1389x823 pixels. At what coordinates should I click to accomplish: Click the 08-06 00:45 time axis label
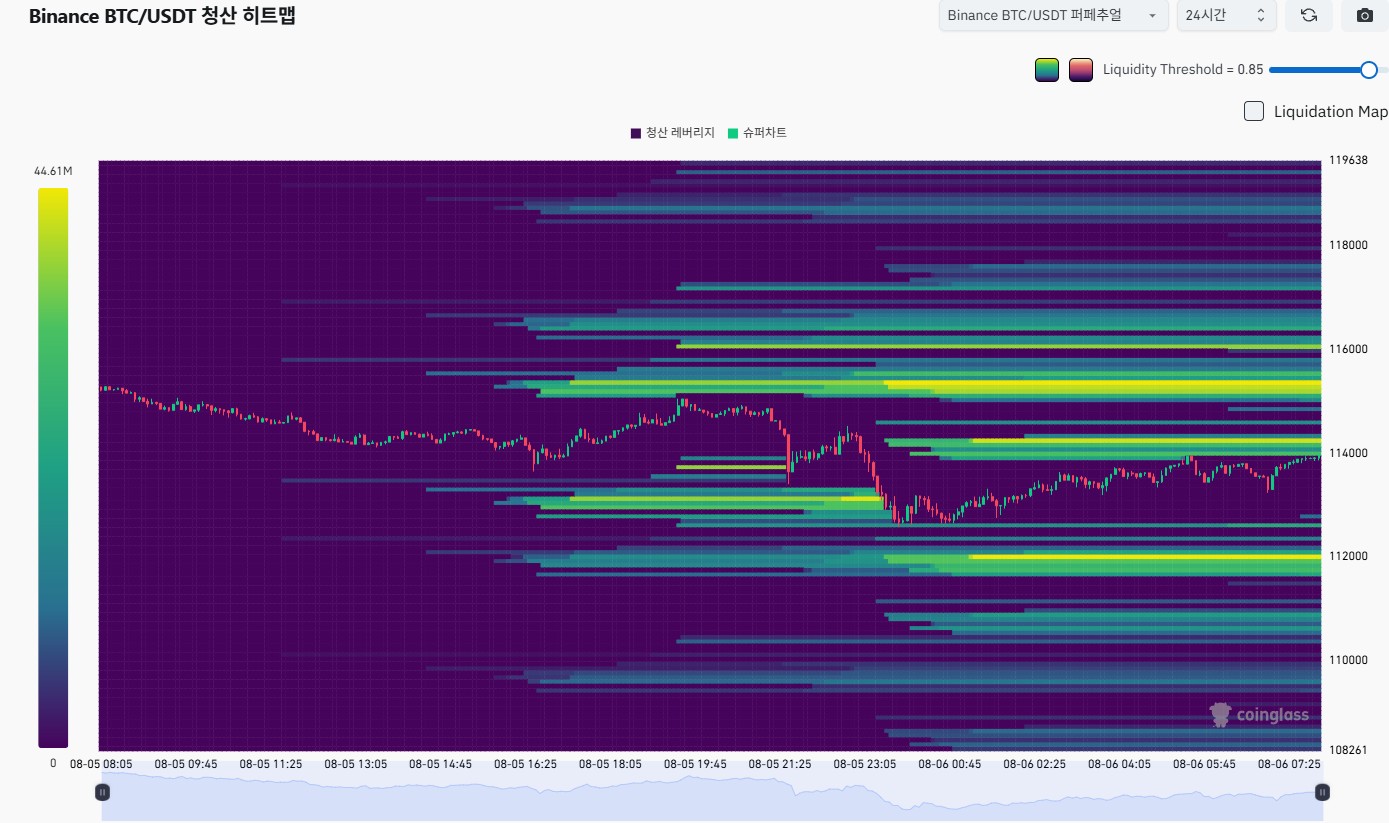[950, 764]
